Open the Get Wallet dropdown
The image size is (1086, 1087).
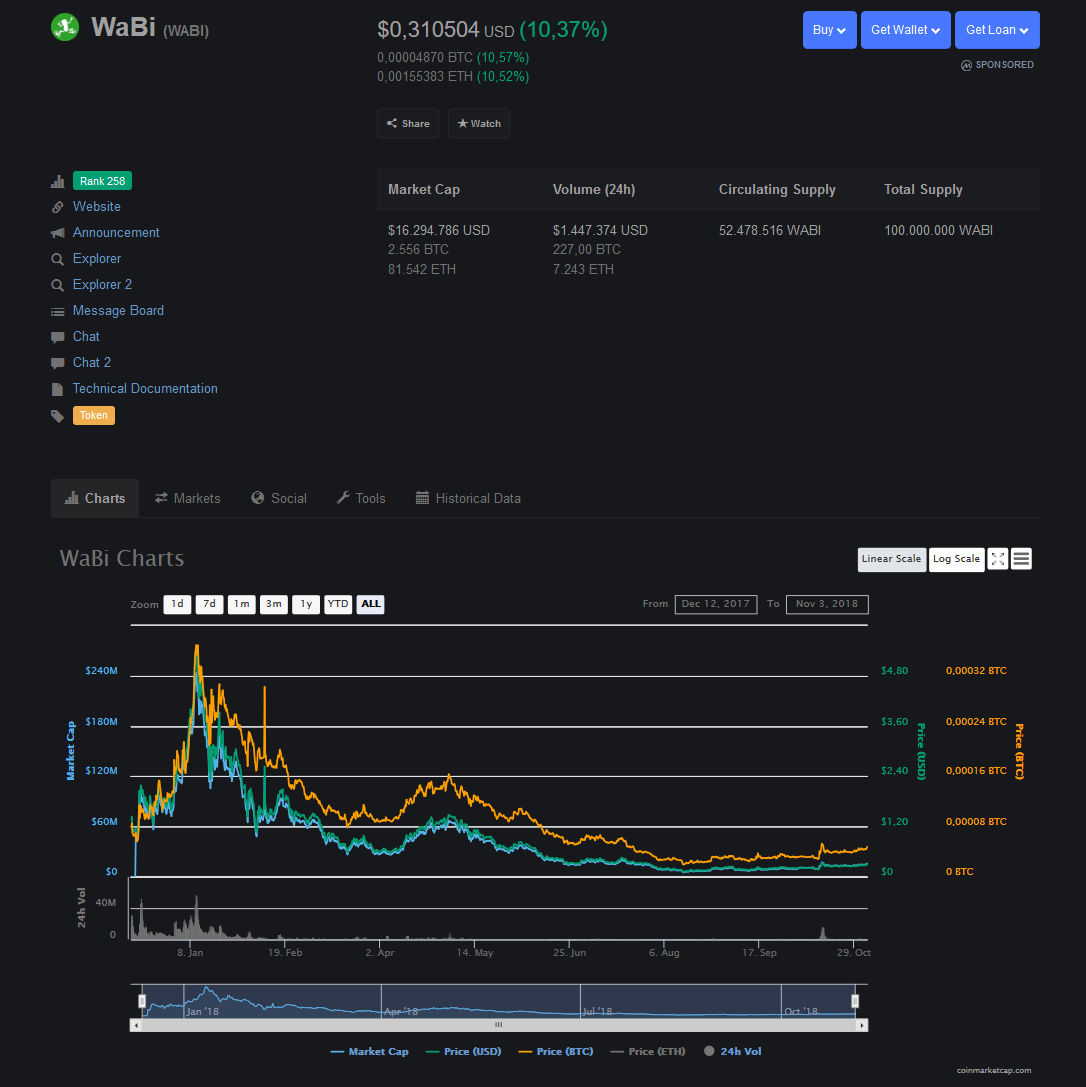tap(905, 30)
